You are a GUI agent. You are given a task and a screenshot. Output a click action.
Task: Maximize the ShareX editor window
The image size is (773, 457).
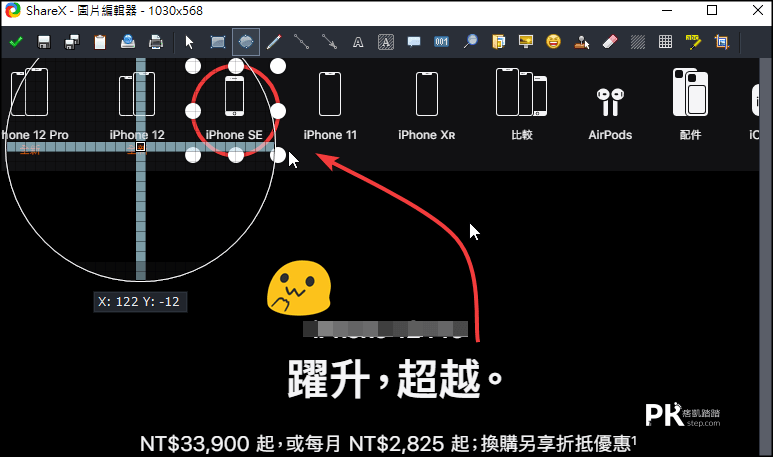point(712,10)
